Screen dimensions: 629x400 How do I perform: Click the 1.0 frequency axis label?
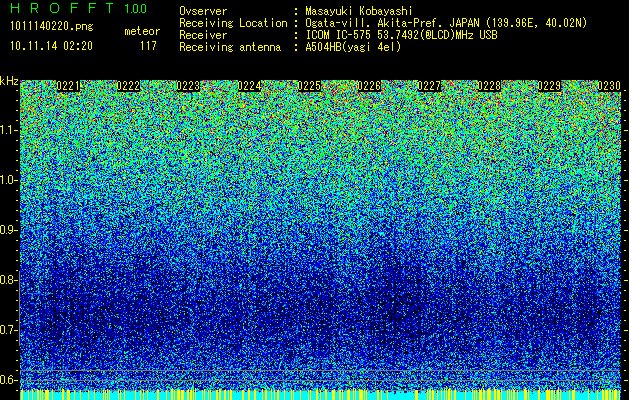tap(8, 181)
